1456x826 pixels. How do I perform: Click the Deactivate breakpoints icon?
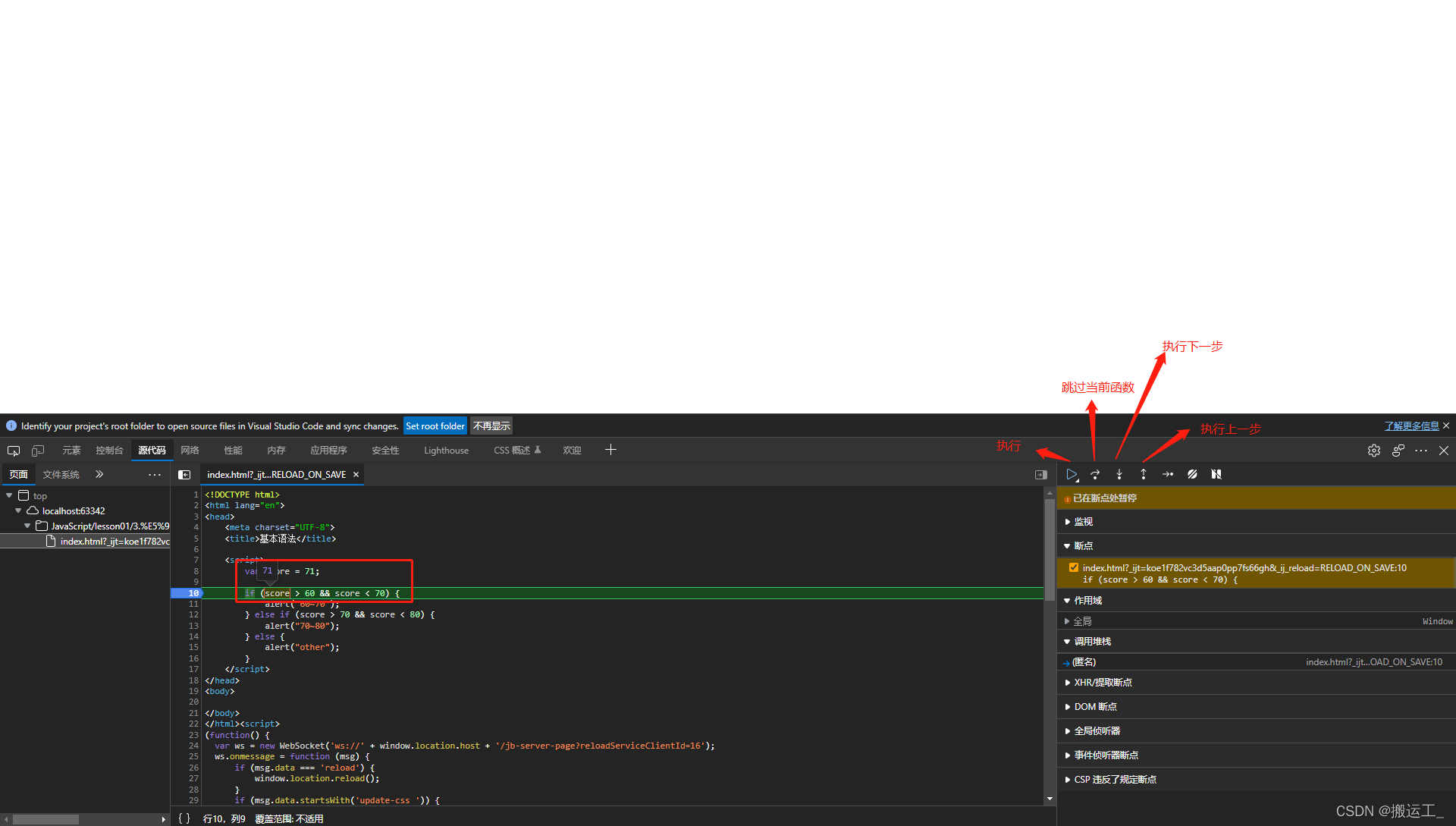click(1192, 474)
